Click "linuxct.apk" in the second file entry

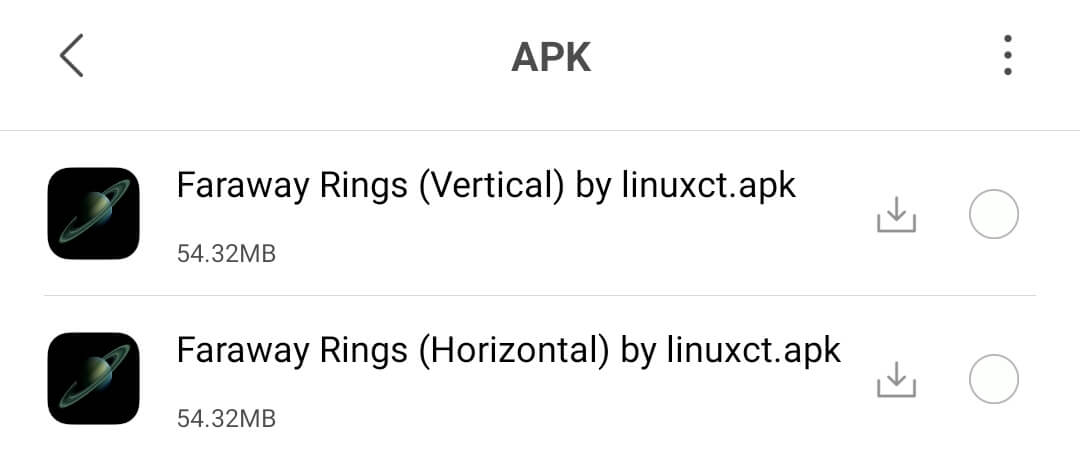[x=754, y=351]
